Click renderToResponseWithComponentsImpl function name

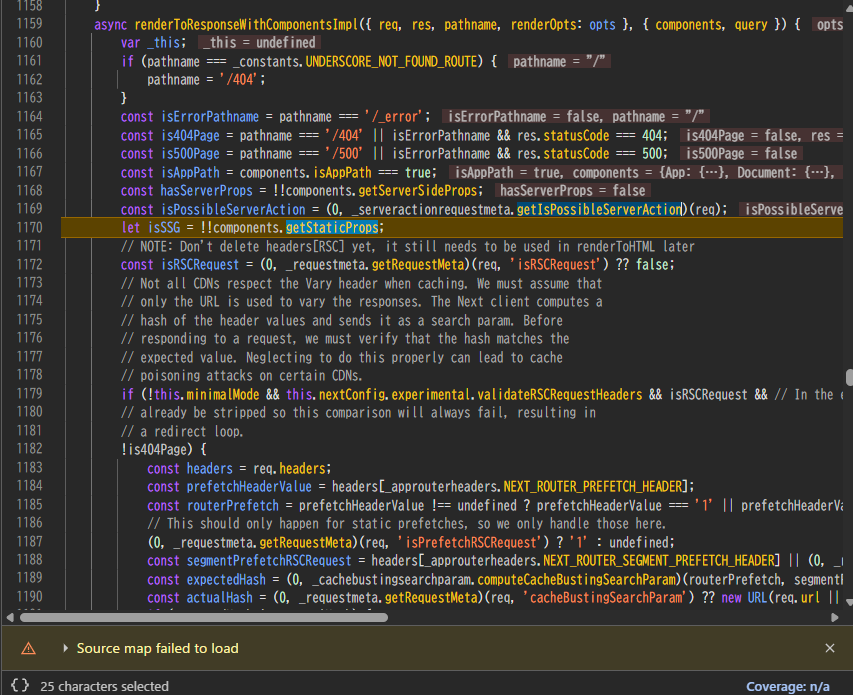point(246,24)
